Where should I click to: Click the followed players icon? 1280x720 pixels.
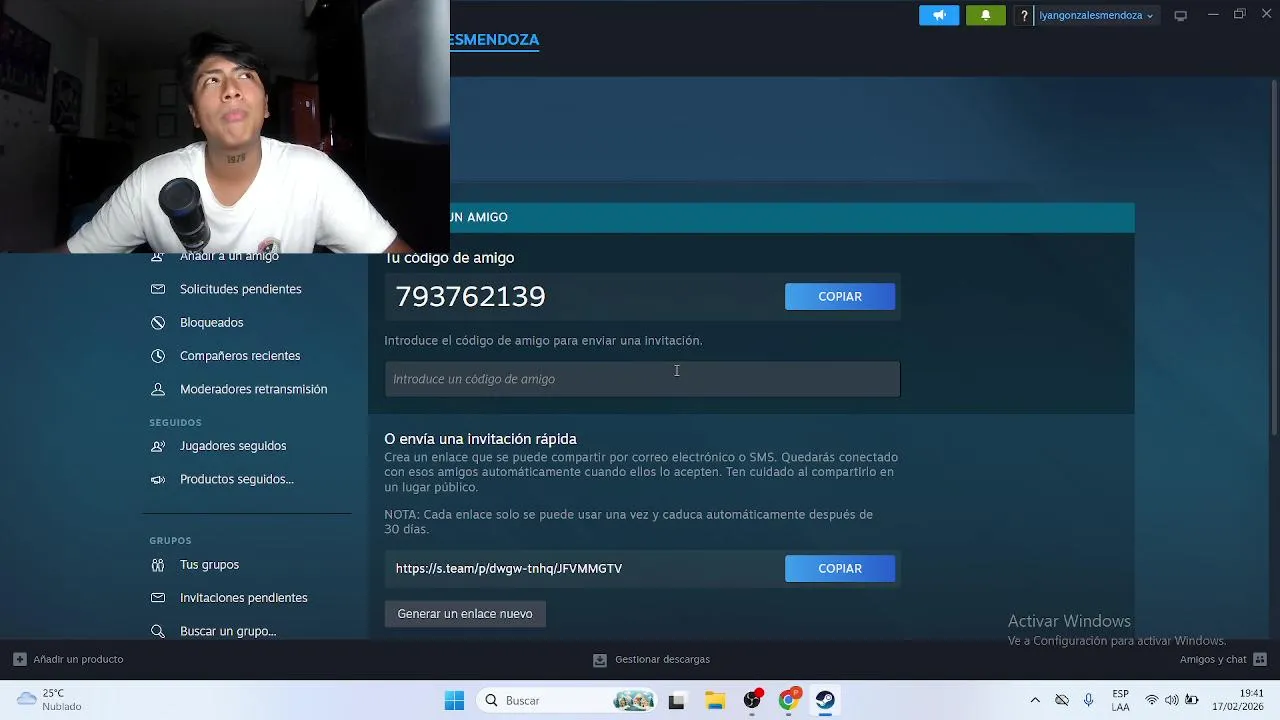(158, 446)
